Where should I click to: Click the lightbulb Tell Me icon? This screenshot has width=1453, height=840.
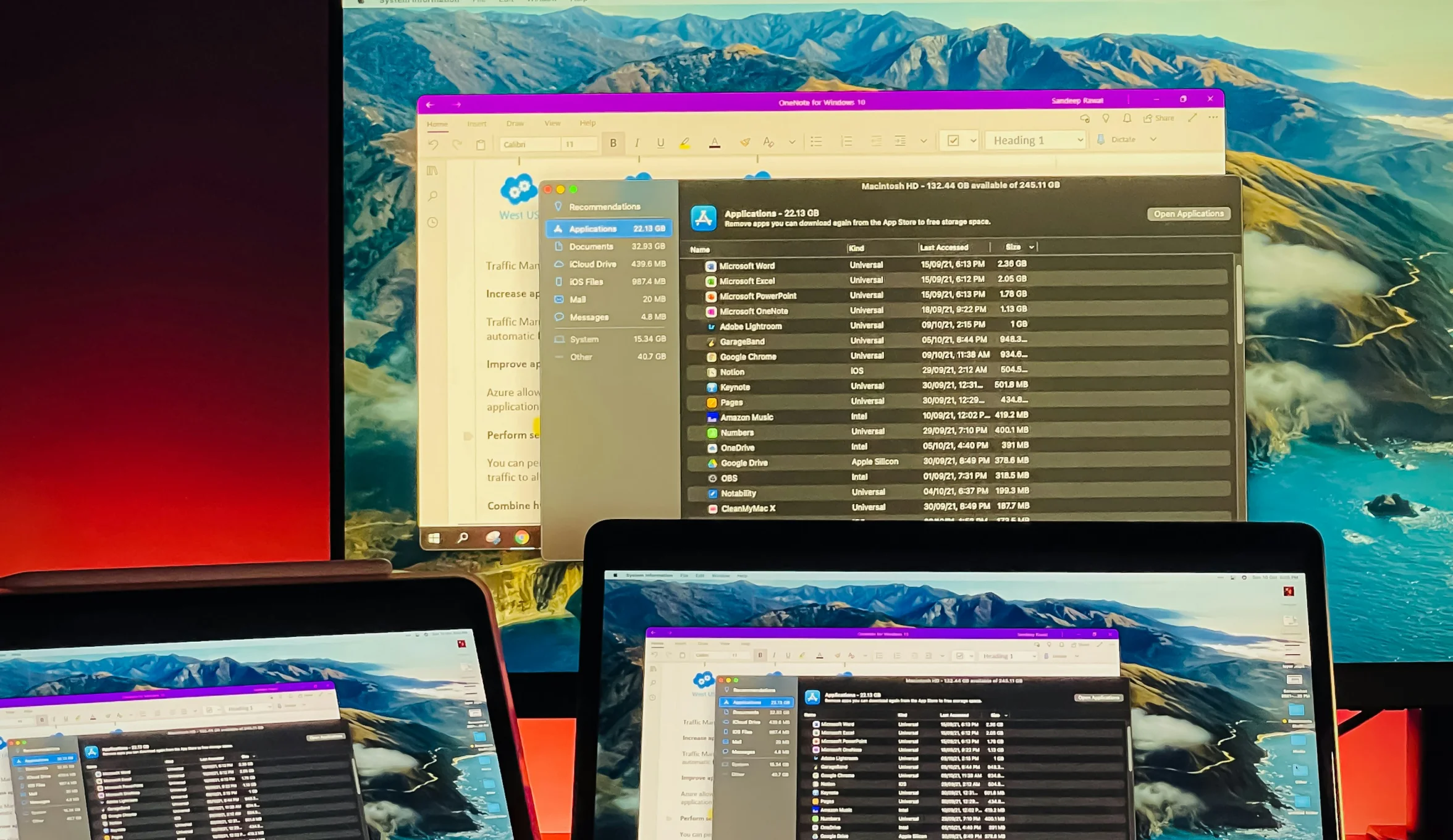[1106, 118]
